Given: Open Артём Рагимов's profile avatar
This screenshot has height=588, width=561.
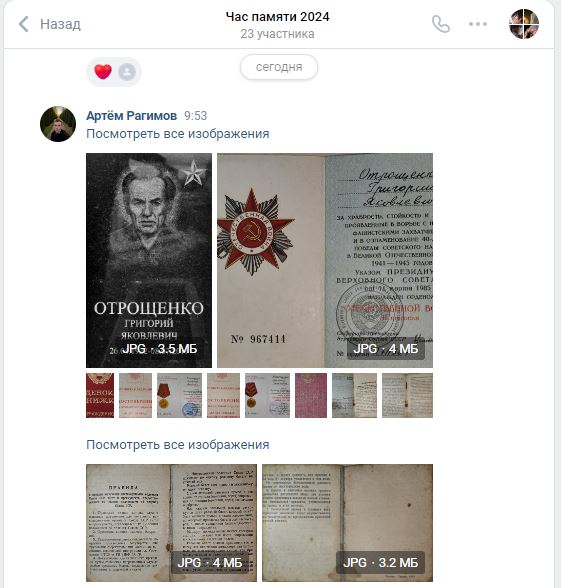Looking at the screenshot, I should pos(58,124).
